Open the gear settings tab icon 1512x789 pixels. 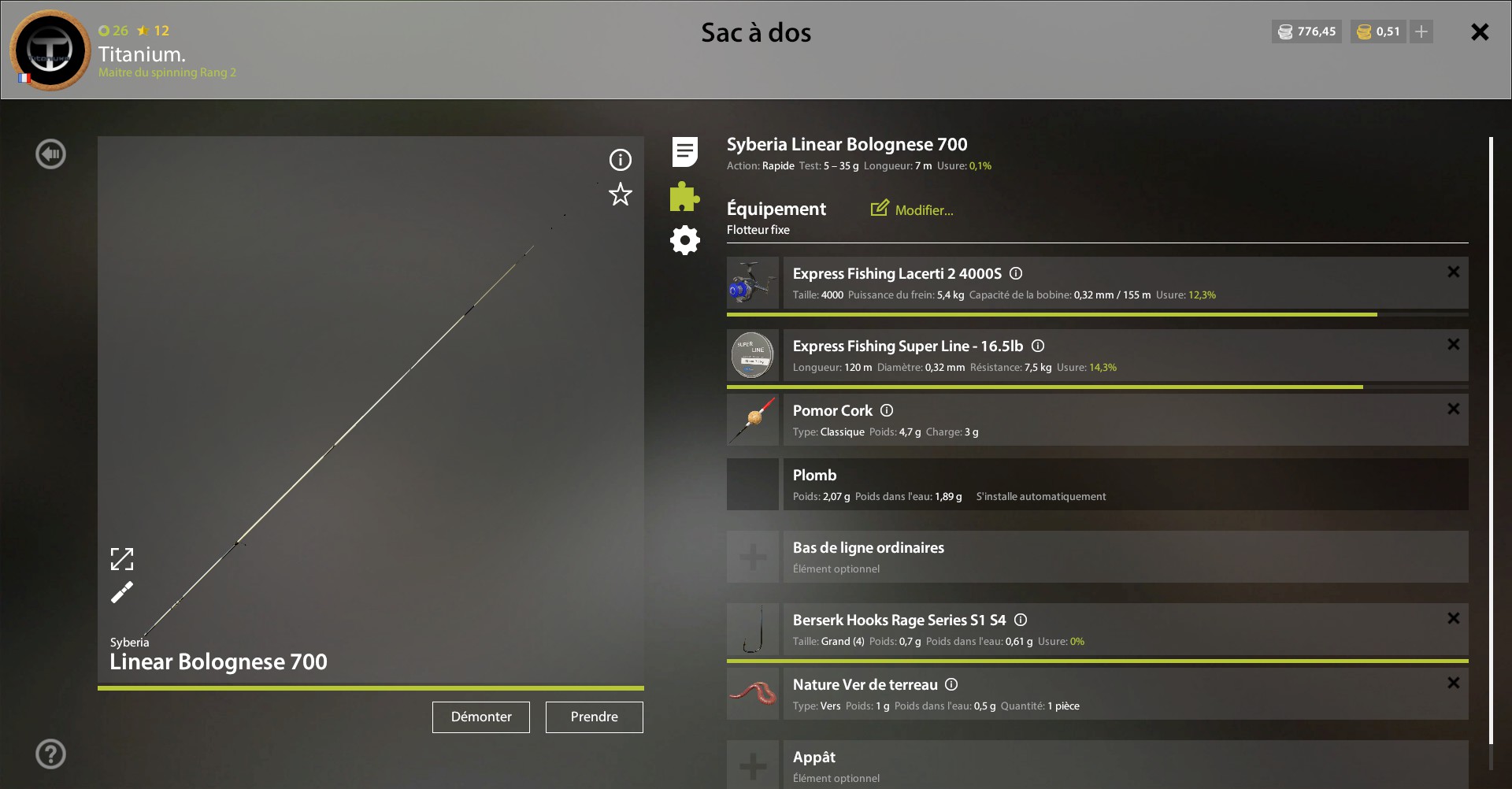pyautogui.click(x=685, y=240)
